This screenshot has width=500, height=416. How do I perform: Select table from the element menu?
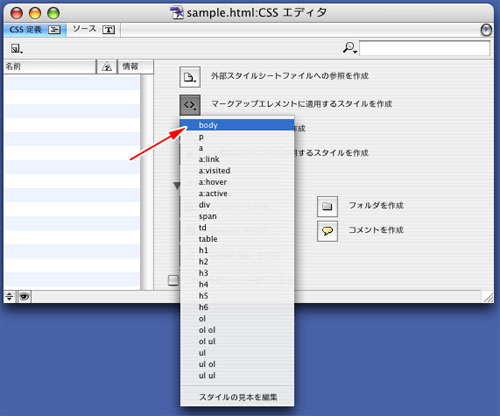pyautogui.click(x=237, y=239)
